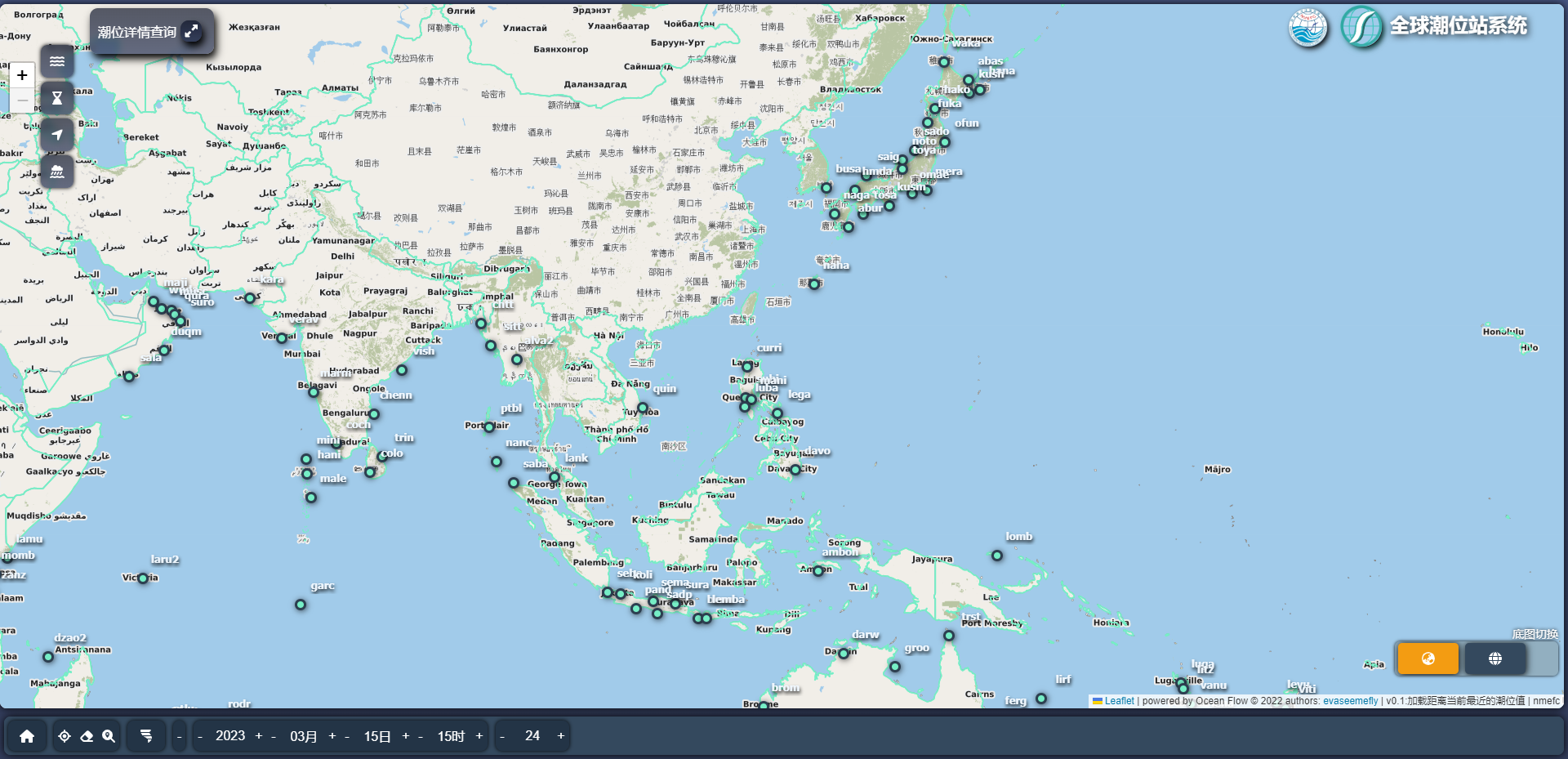
Task: Select the groo tide station marker
Action: [x=895, y=667]
